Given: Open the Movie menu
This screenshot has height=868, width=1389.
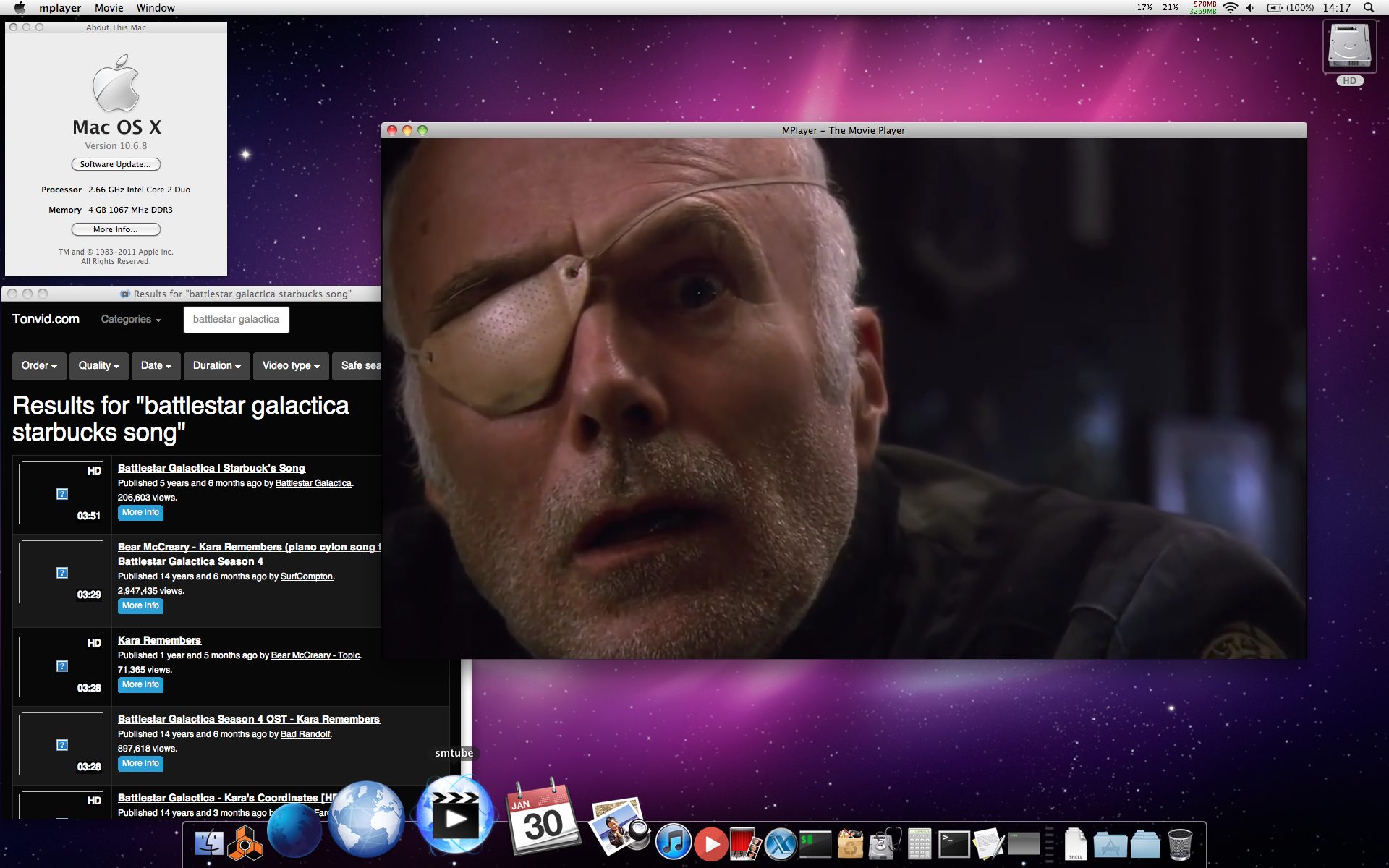Looking at the screenshot, I should tap(109, 8).
